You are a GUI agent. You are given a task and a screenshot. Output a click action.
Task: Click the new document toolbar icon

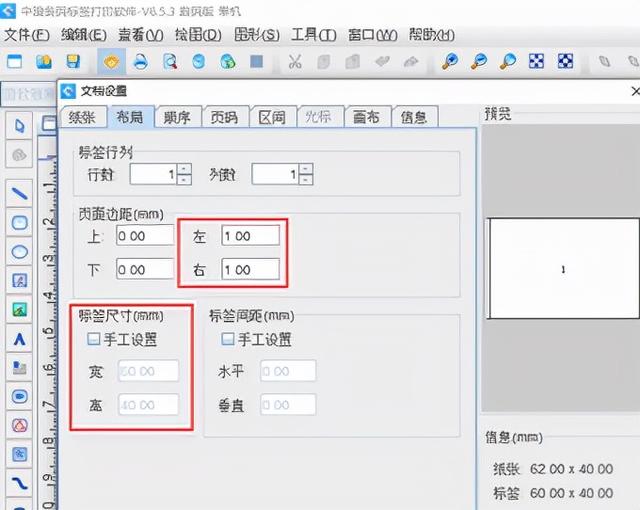click(x=15, y=62)
